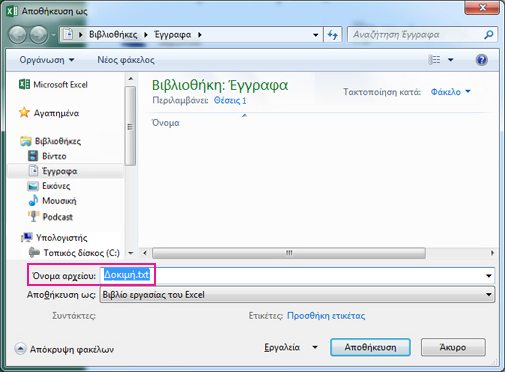Screen dimensions: 505x372
Task: Open the address bar history dropdown
Action: coord(315,35)
